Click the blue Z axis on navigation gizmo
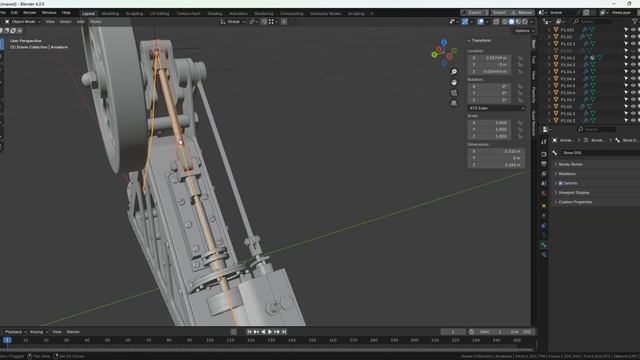Image resolution: width=640 pixels, height=360 pixels. pos(444,42)
